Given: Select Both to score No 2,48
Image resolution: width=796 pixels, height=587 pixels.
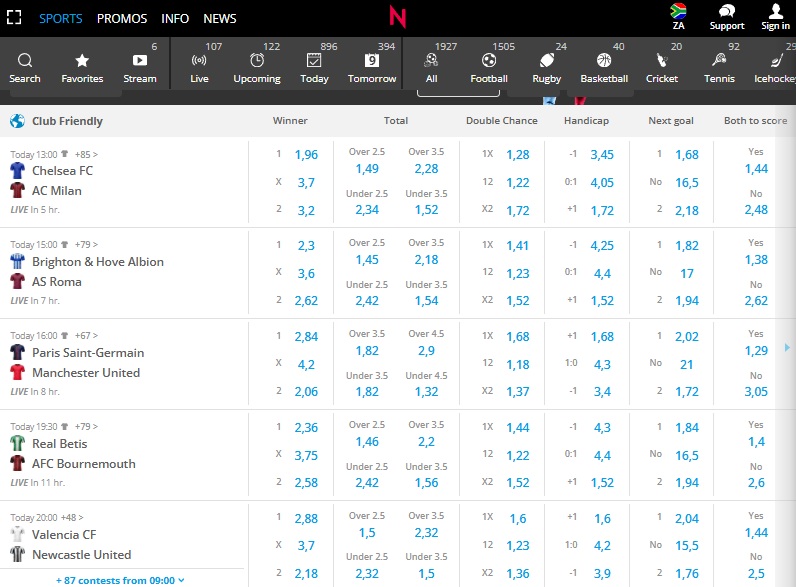Looking at the screenshot, I should pos(756,210).
